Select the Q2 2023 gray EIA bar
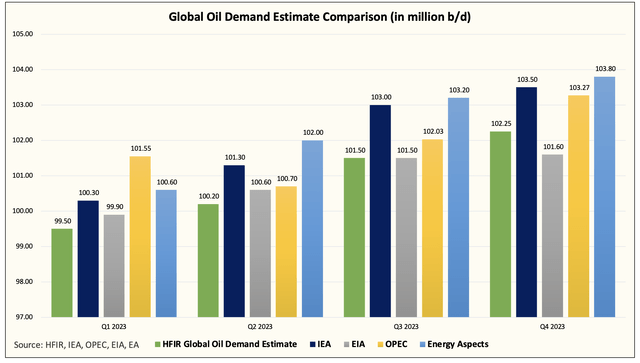The width and height of the screenshot is (640, 363). 260,254
